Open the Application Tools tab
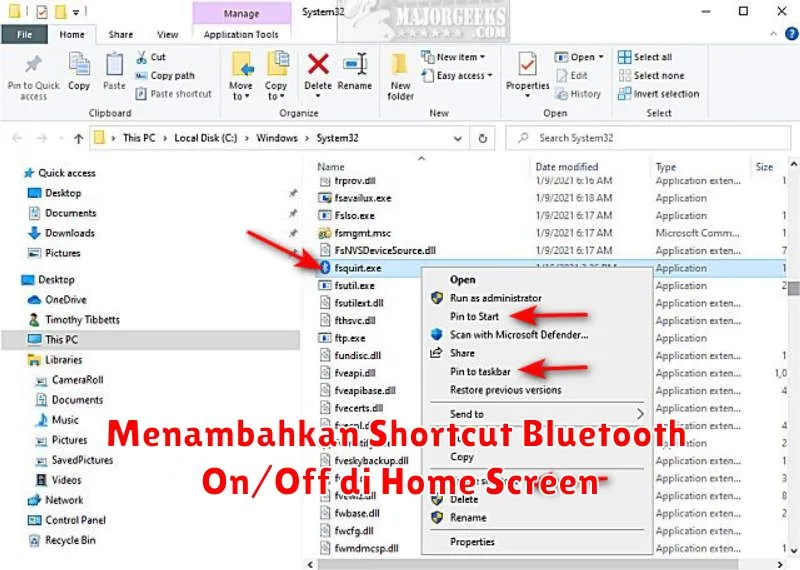 point(241,34)
